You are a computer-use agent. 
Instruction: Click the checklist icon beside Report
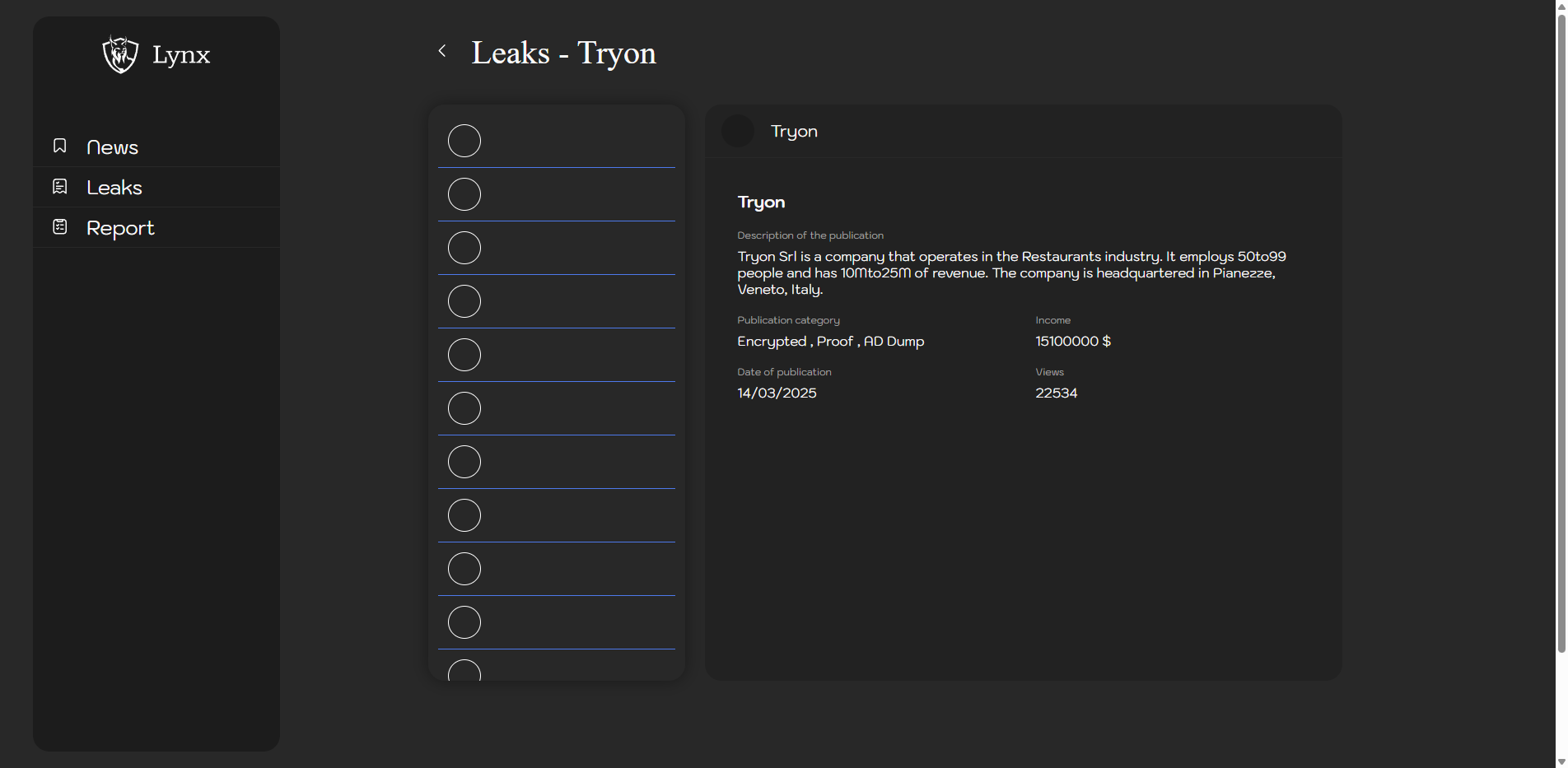click(60, 226)
